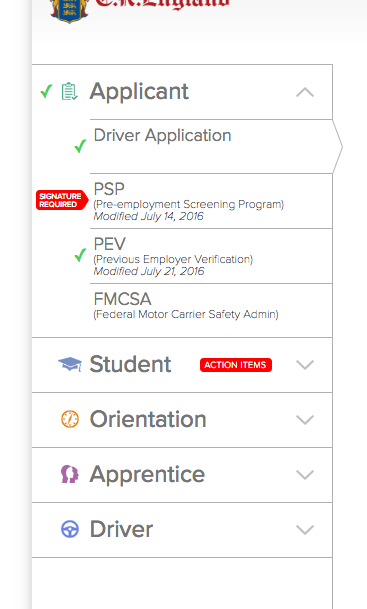Viewport: 367px width, 609px height.
Task: Expand the Student section chevron
Action: (305, 365)
